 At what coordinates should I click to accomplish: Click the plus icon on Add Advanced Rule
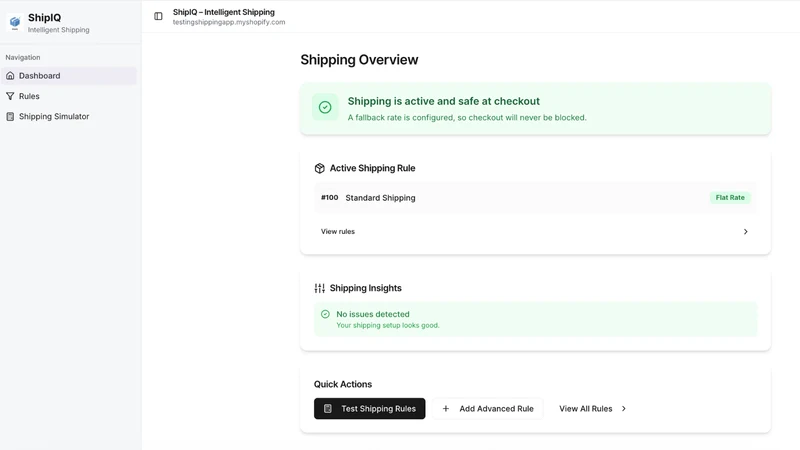(445, 409)
